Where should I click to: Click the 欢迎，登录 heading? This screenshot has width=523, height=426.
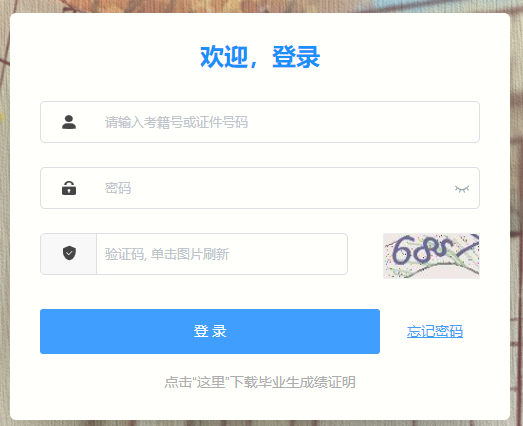(x=260, y=57)
